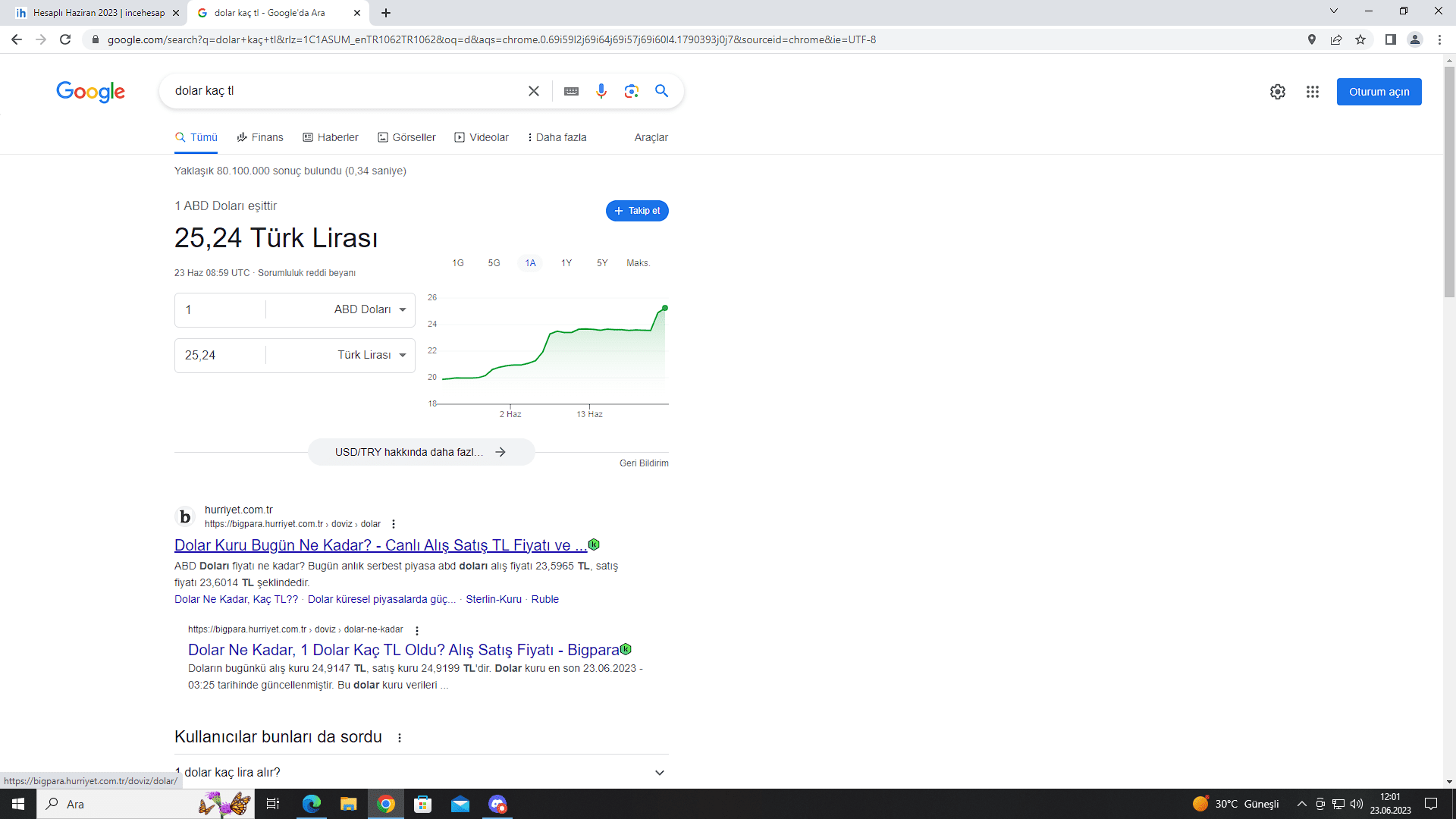Open the on-screen keyboard input tool
The width and height of the screenshot is (1456, 819).
571,91
